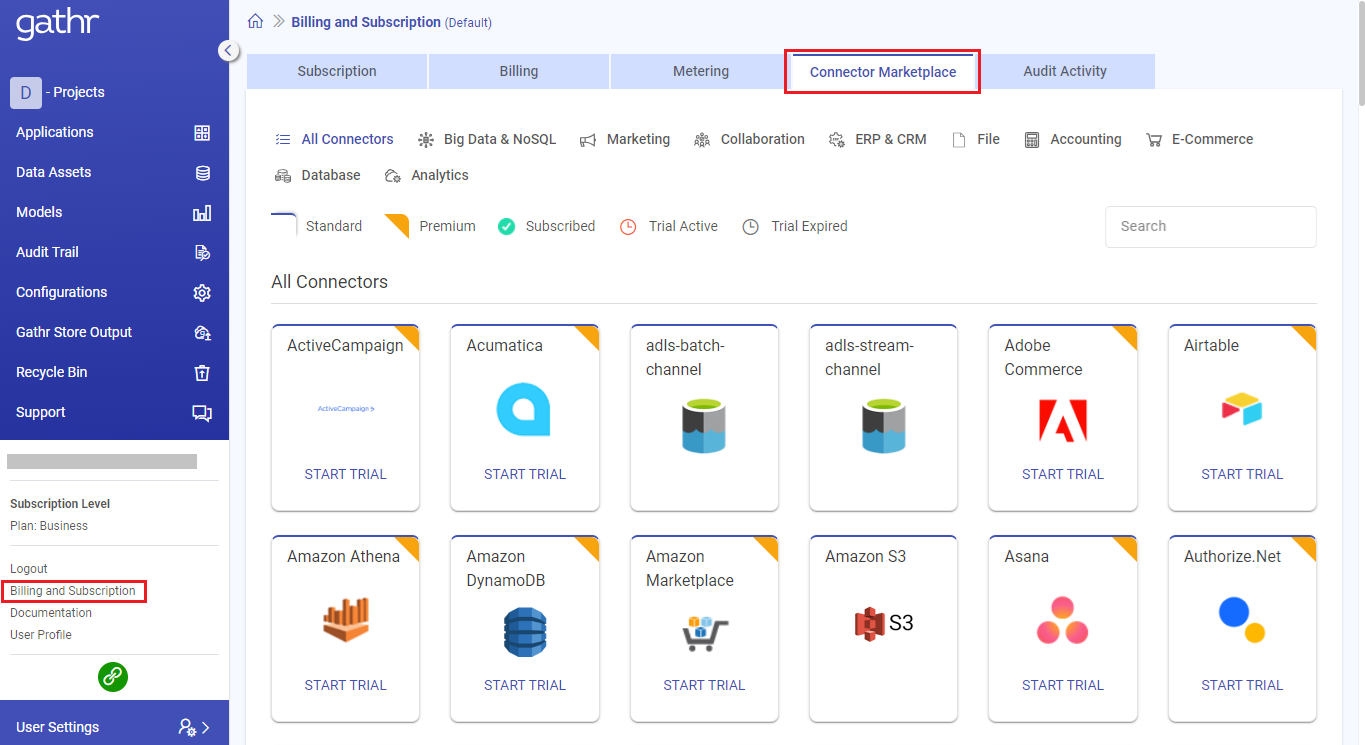Toggle the Standard connector filter
The height and width of the screenshot is (745, 1365).
point(317,226)
